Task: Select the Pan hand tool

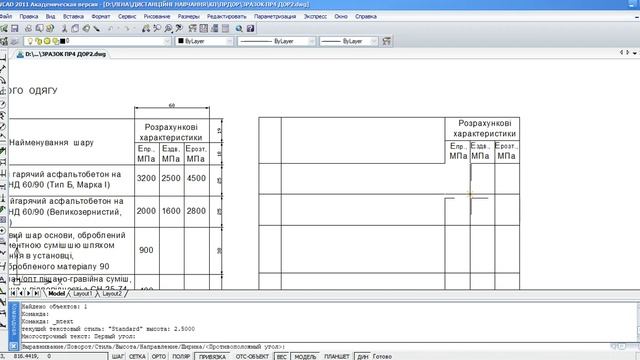Action: (146, 29)
